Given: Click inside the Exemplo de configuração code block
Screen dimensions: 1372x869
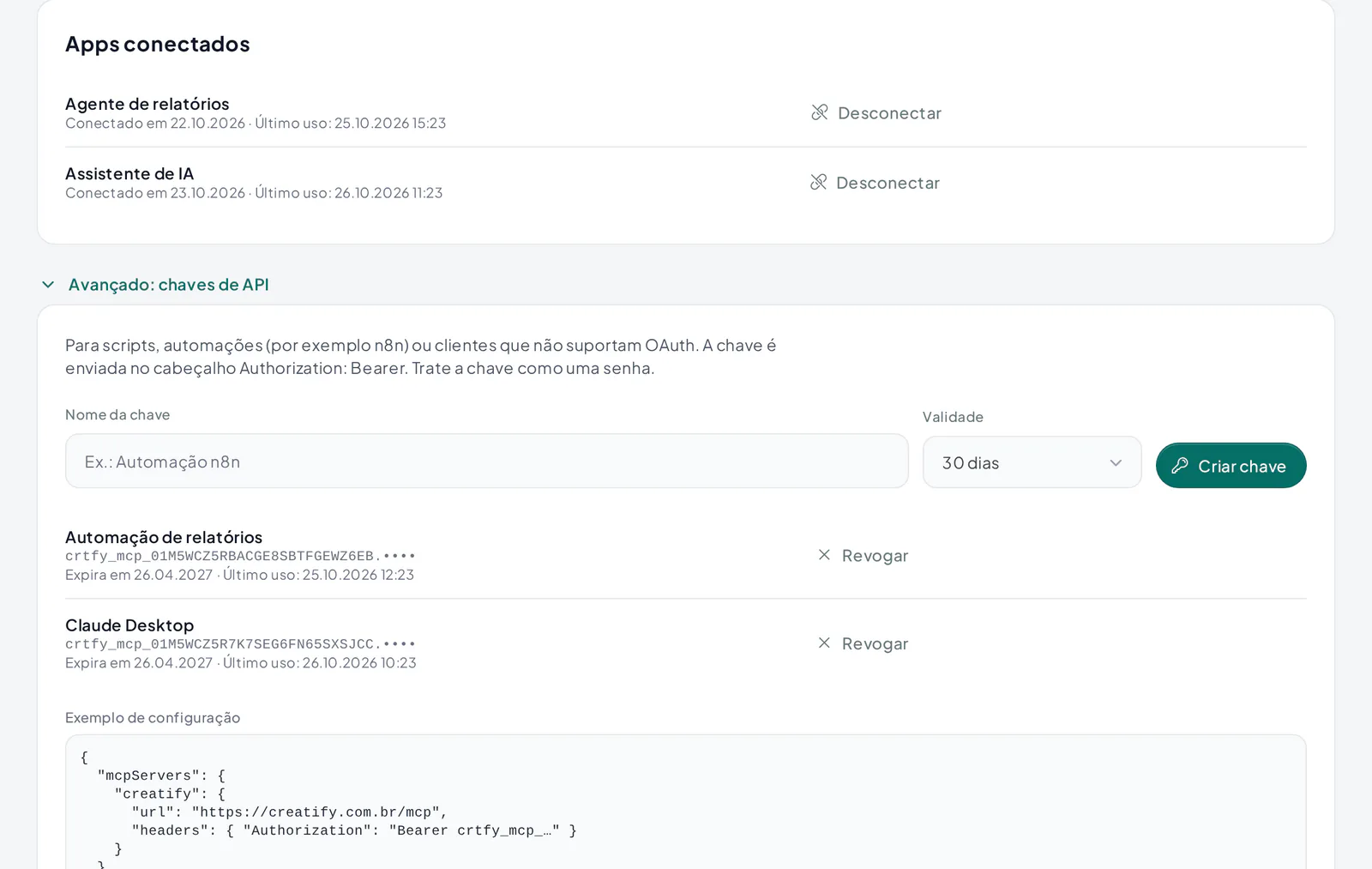Looking at the screenshot, I should (685, 802).
